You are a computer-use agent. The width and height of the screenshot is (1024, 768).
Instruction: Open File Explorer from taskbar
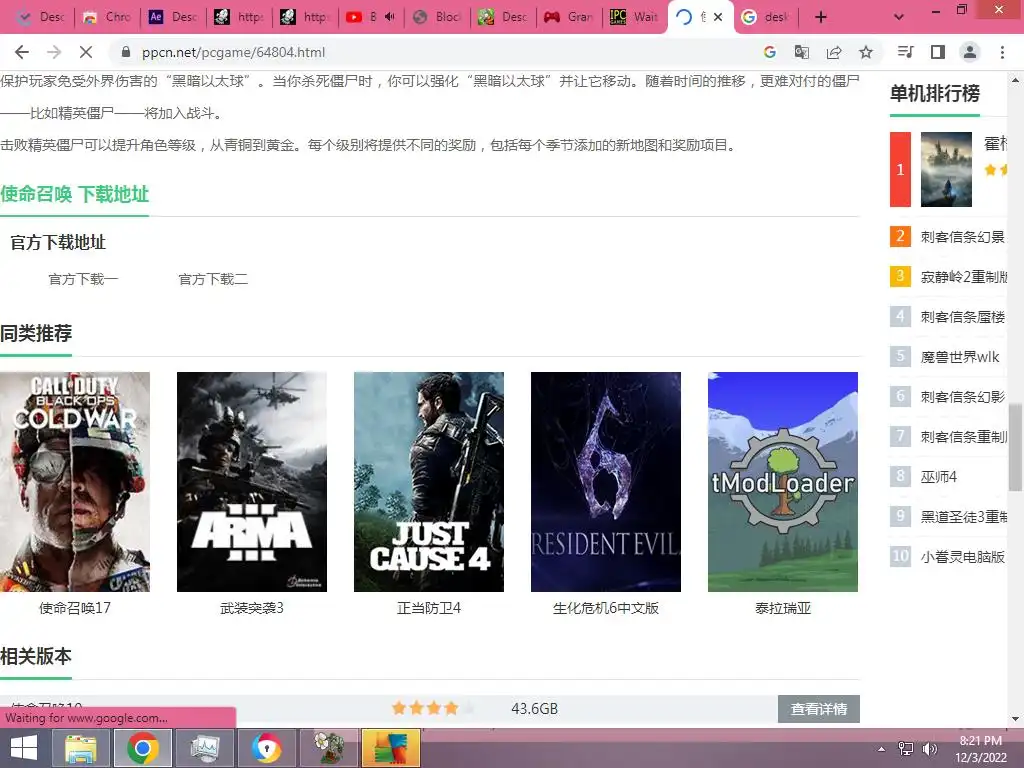click(81, 748)
